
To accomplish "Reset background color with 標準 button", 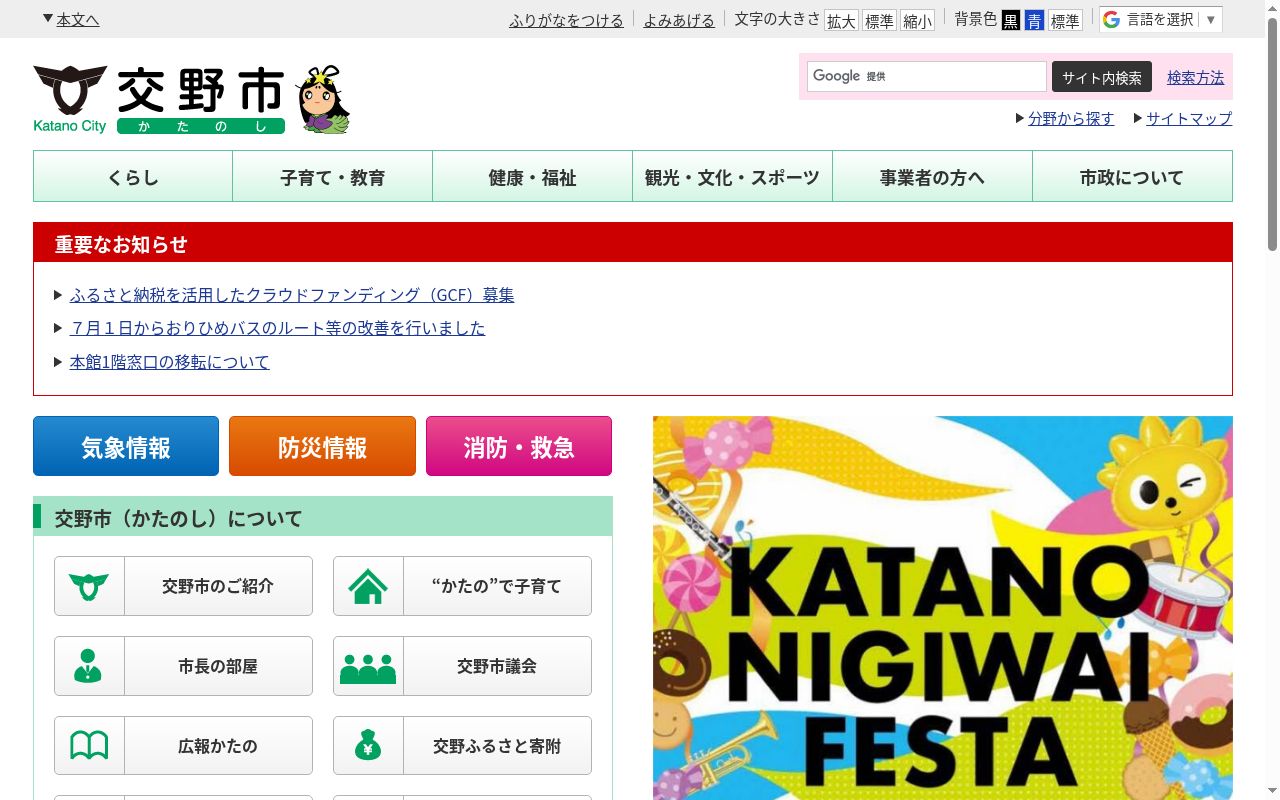I will coord(1065,20).
